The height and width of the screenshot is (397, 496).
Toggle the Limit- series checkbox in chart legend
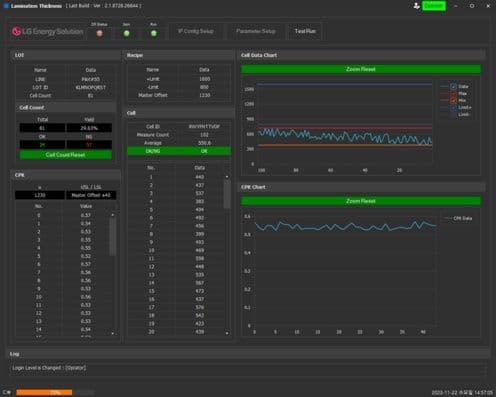tap(453, 114)
